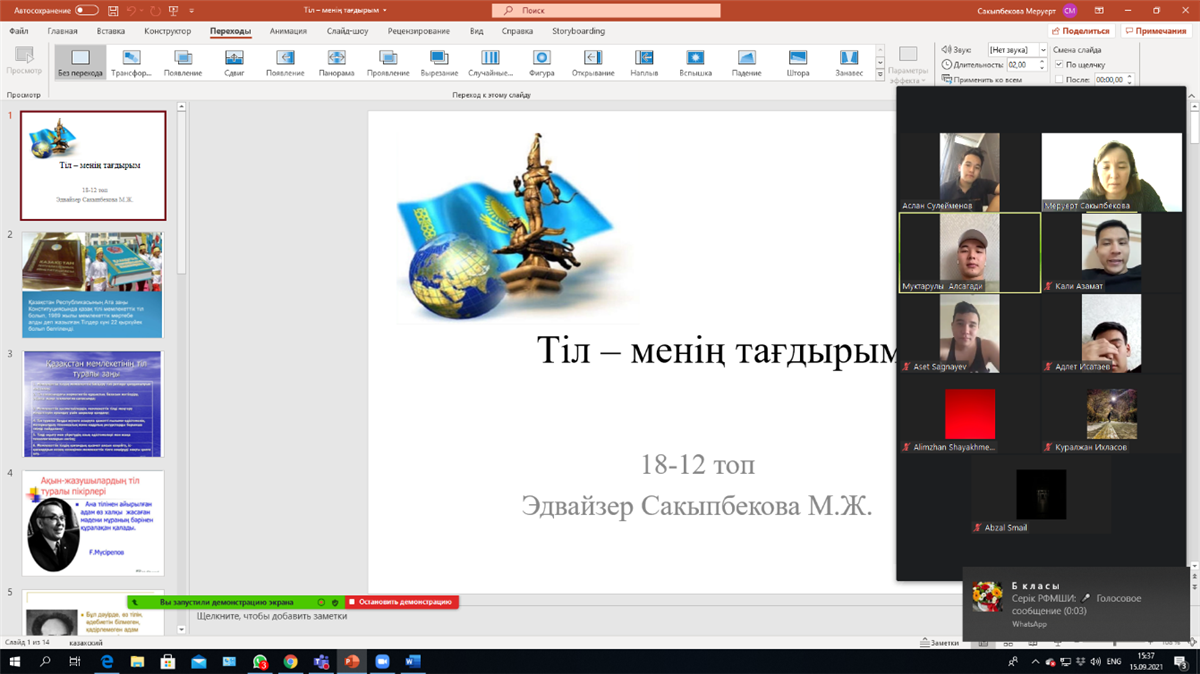Select the Сдвиг transition

click(x=234, y=62)
